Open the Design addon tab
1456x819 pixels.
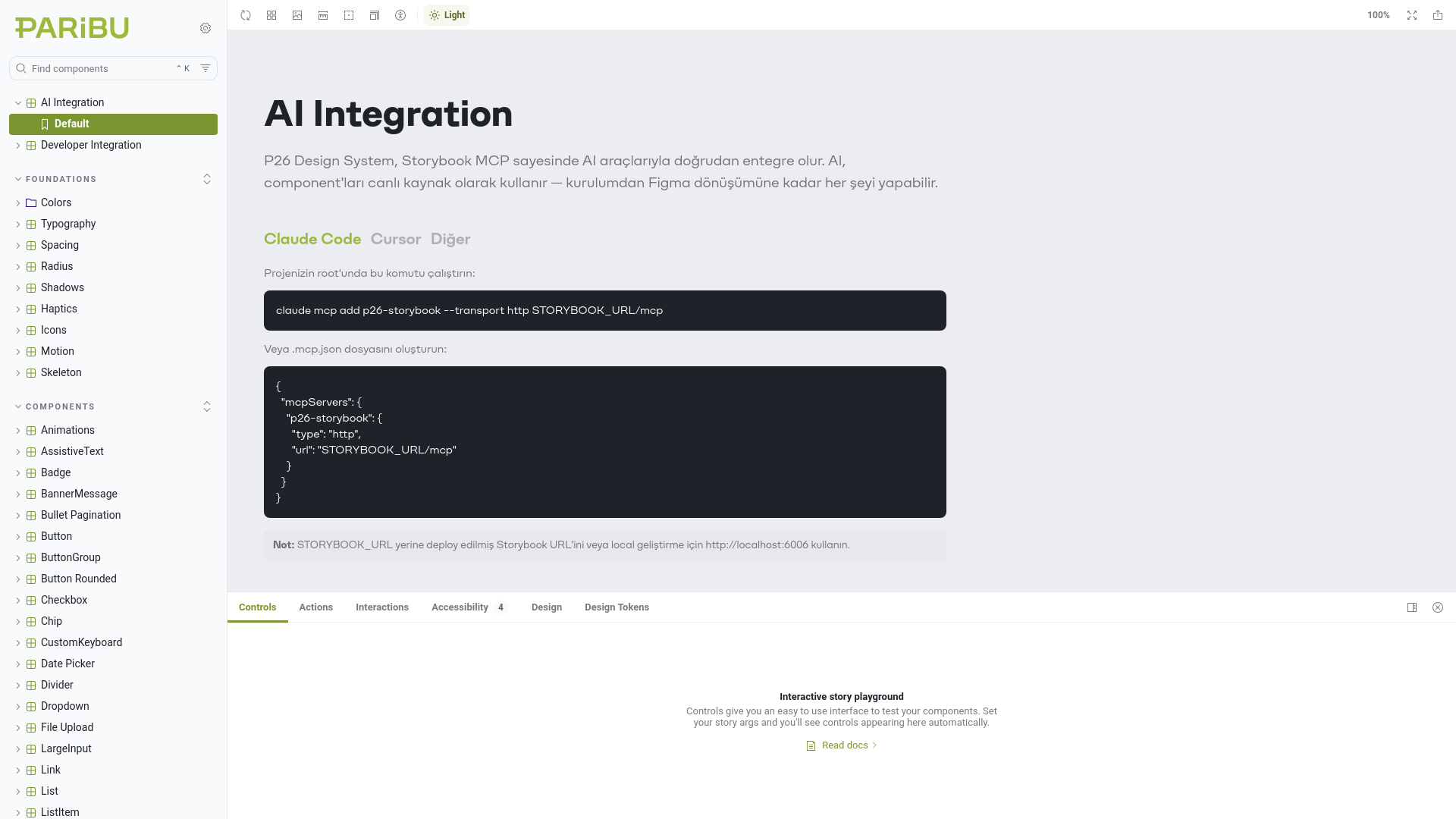tap(547, 607)
